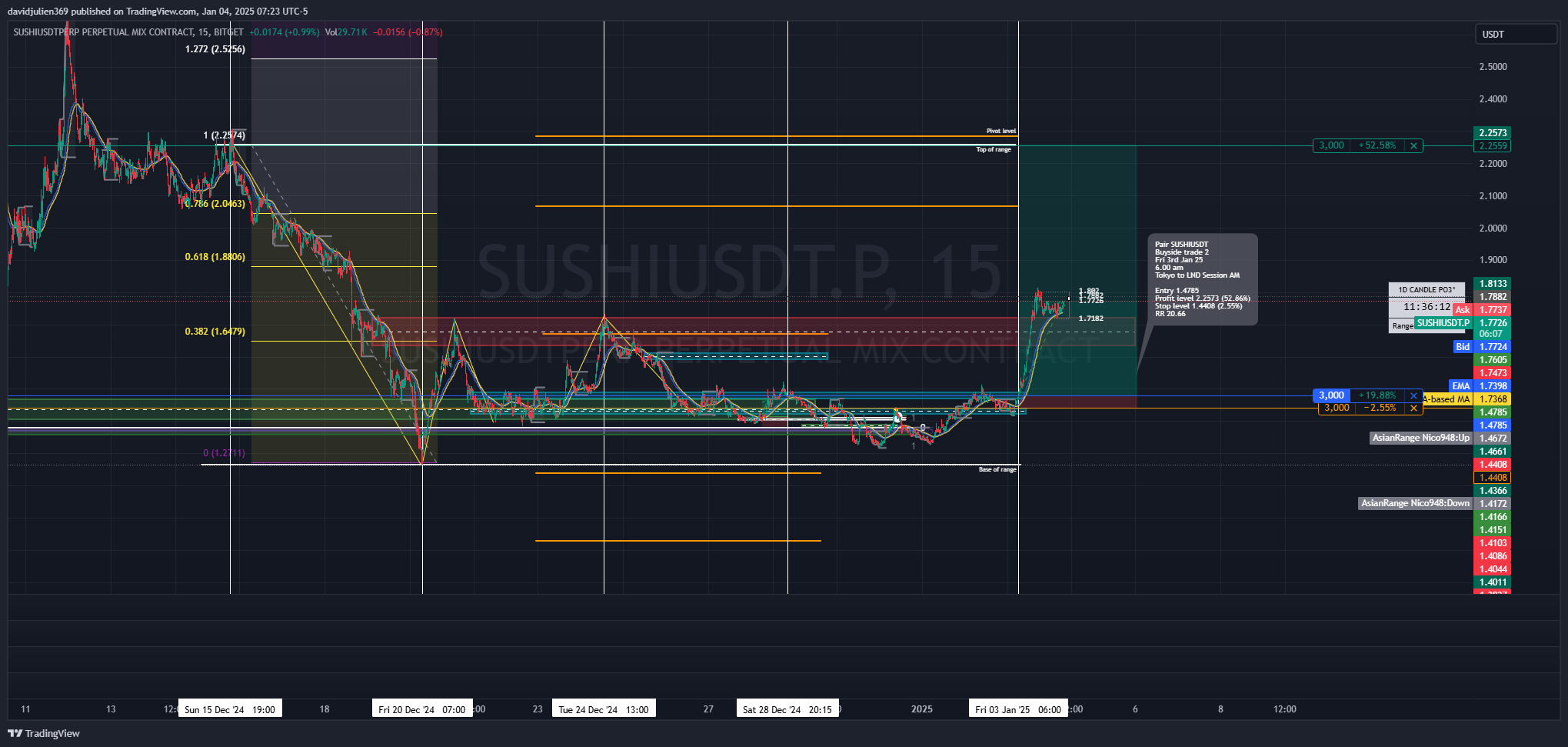
Task: Click the Fib level 0.618 (1.8806) label
Action: tap(215, 257)
